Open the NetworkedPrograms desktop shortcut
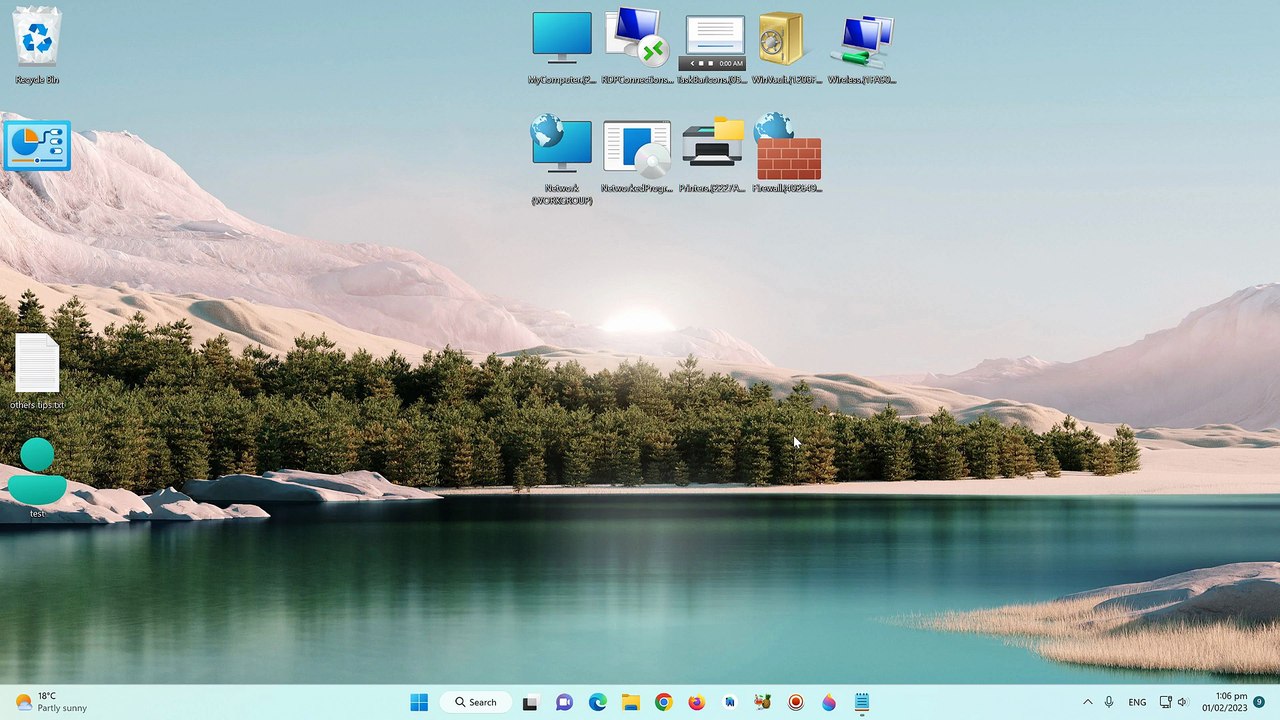The height and width of the screenshot is (720, 1280). tap(637, 157)
